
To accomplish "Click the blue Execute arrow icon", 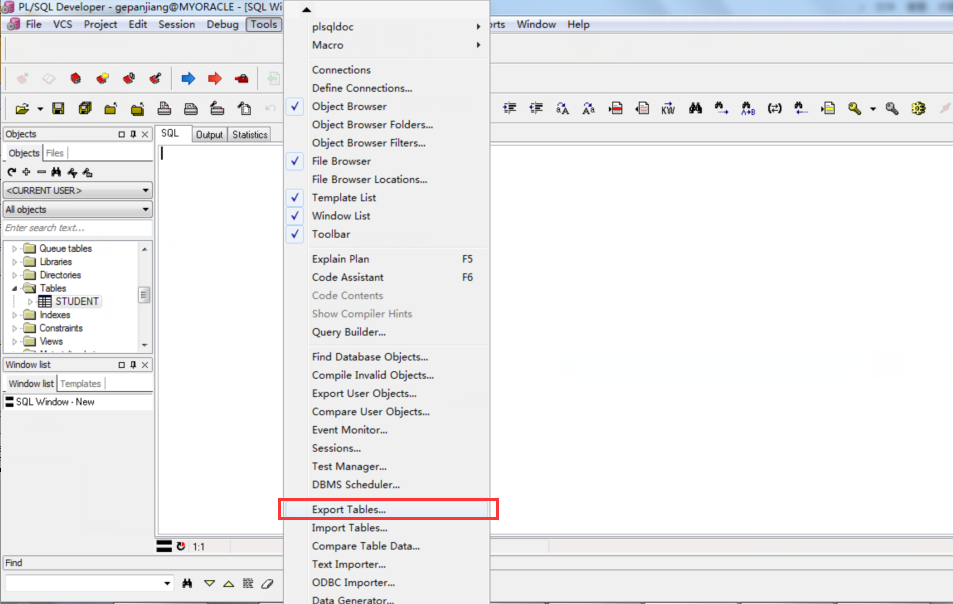I will coord(188,79).
